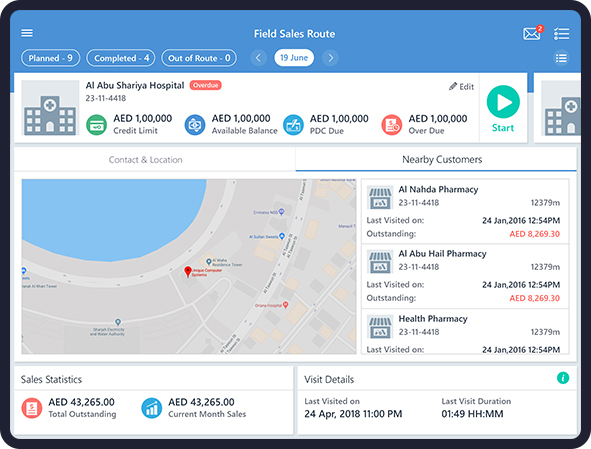Click the green Credit Limit card icon
Image resolution: width=591 pixels, height=449 pixels.
tap(96, 125)
